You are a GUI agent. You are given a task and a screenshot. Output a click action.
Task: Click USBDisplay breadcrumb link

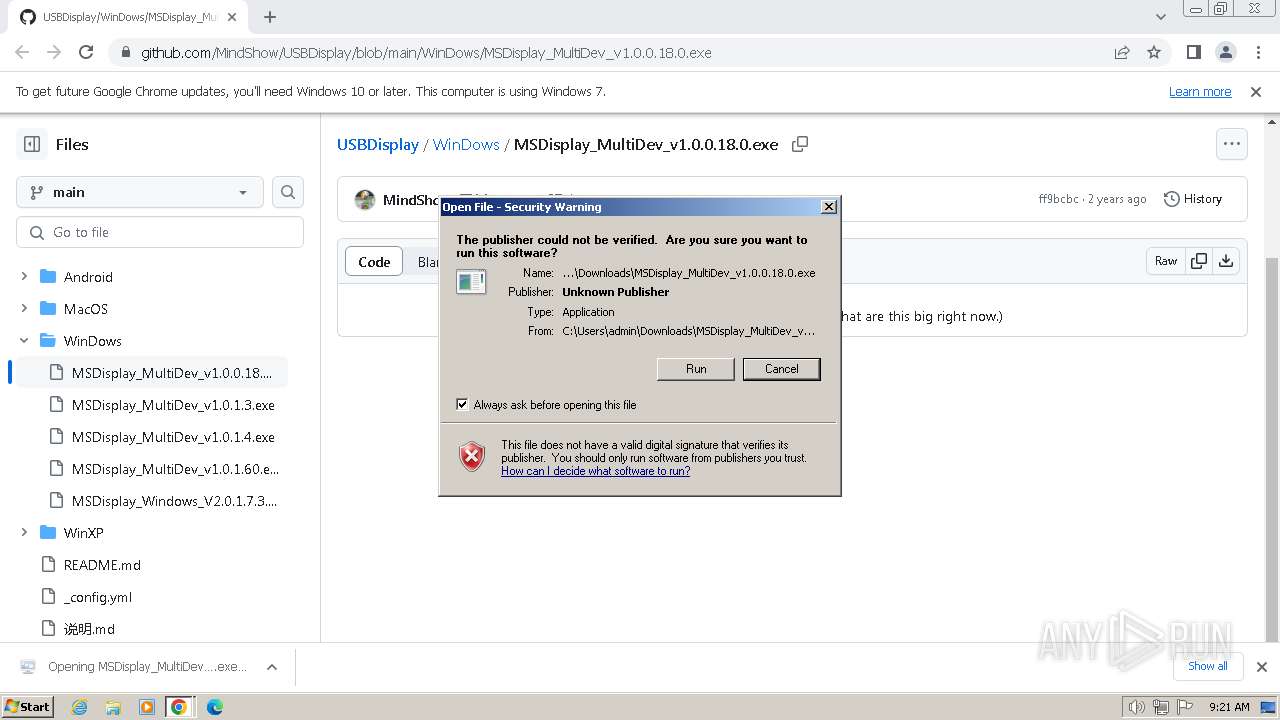point(378,144)
